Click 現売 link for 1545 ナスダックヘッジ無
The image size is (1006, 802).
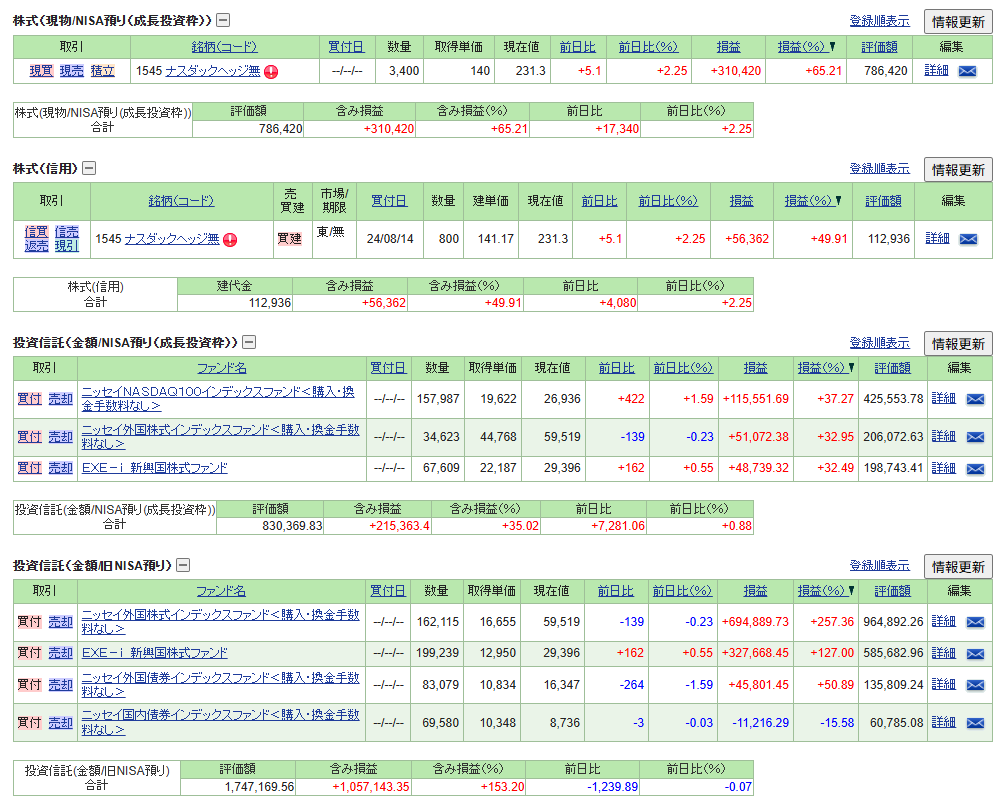tap(72, 71)
